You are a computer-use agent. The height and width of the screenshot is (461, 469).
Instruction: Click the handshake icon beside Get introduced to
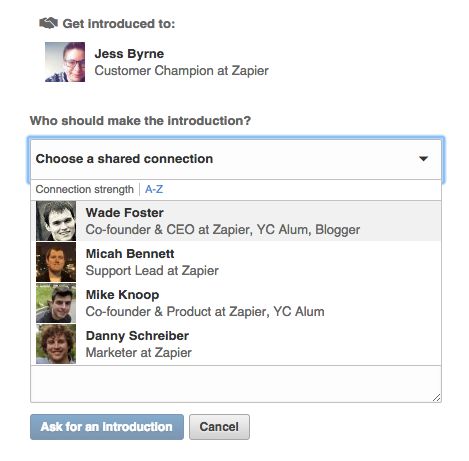tap(48, 23)
